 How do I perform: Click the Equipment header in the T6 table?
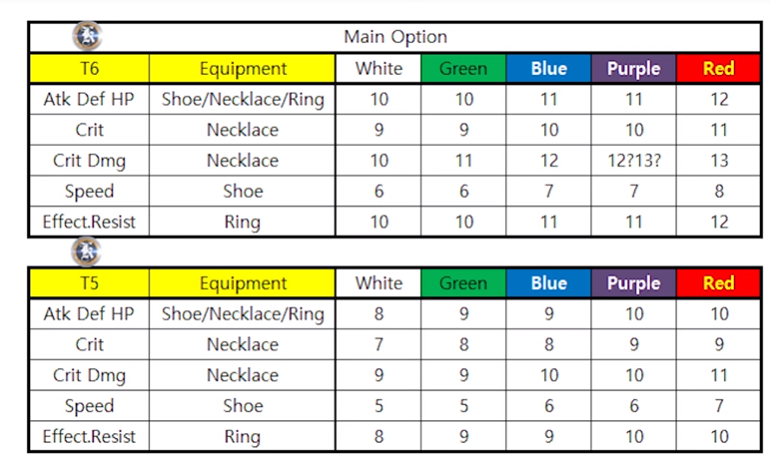point(242,68)
